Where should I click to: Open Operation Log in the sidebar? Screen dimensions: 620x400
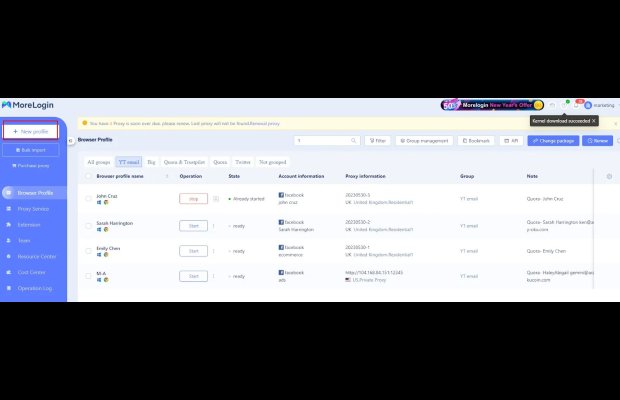[x=34, y=288]
